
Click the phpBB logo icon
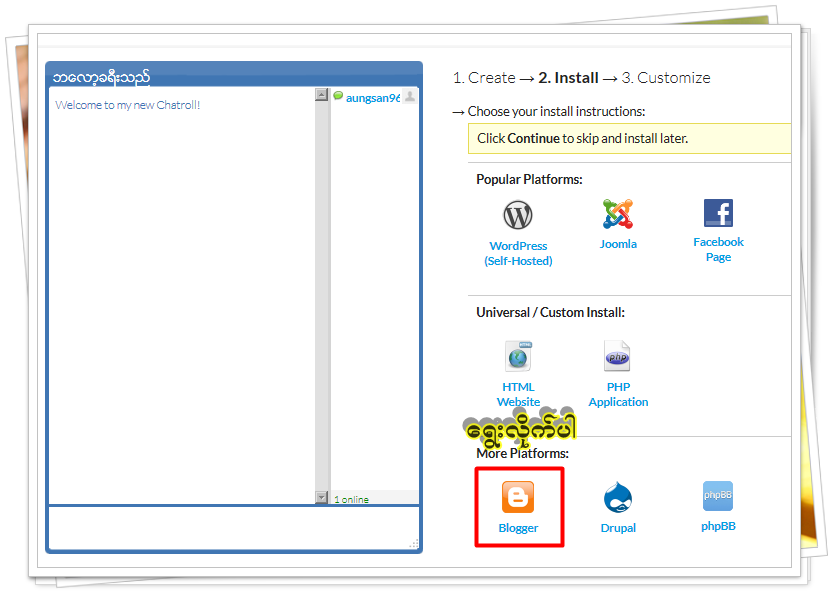718,496
